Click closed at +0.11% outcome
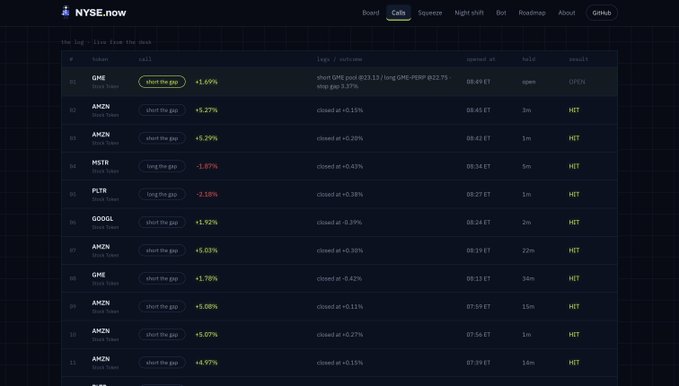Image resolution: width=679 pixels, height=386 pixels. [340, 306]
